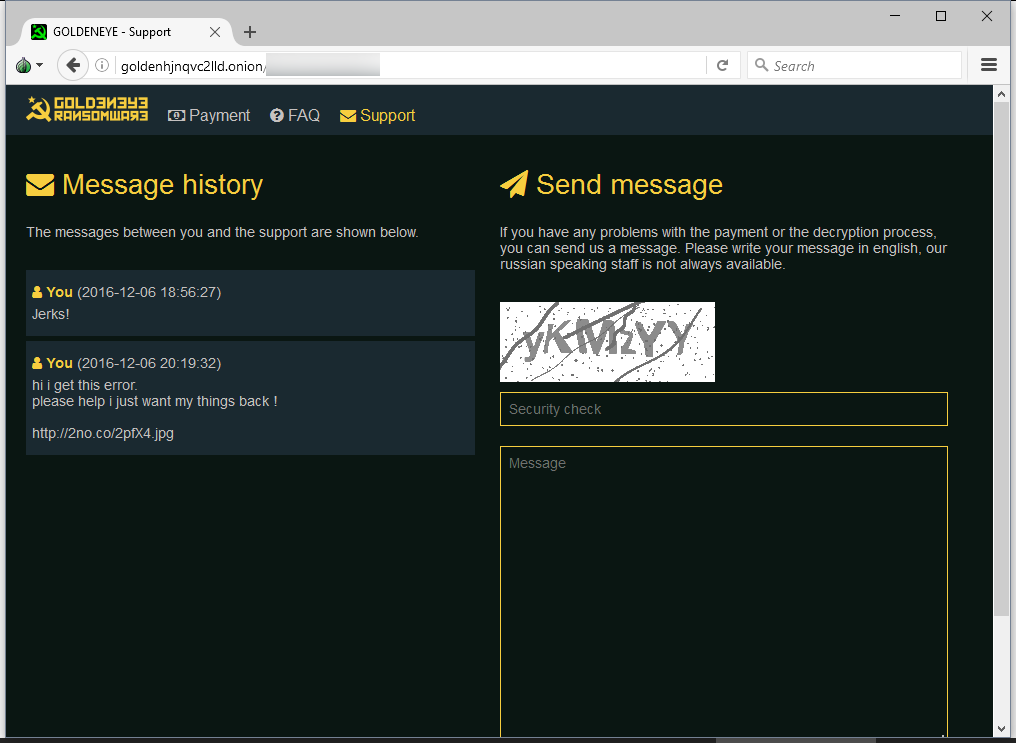Open the hamburger menu
The height and width of the screenshot is (743, 1016).
click(x=989, y=65)
